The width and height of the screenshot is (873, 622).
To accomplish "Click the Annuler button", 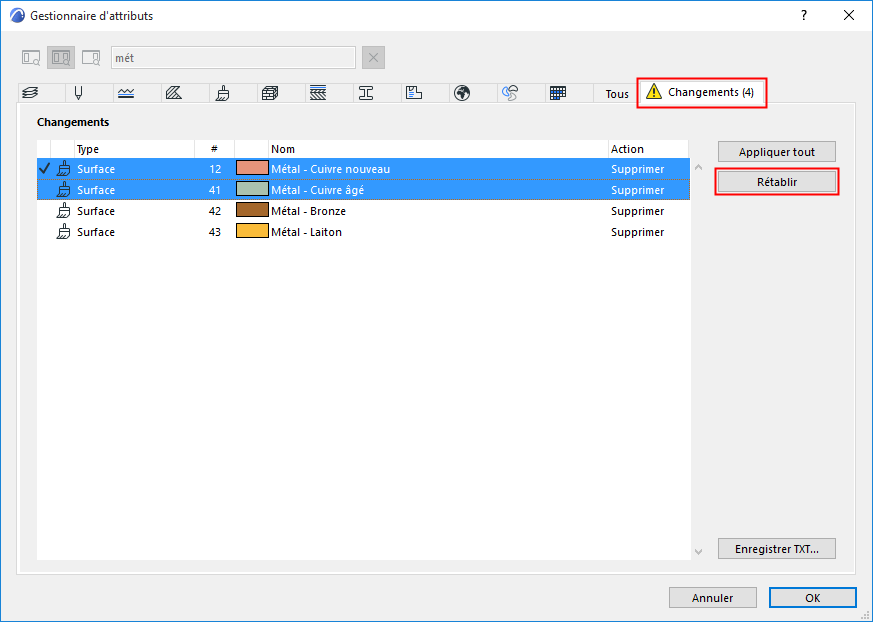I will tap(713, 598).
